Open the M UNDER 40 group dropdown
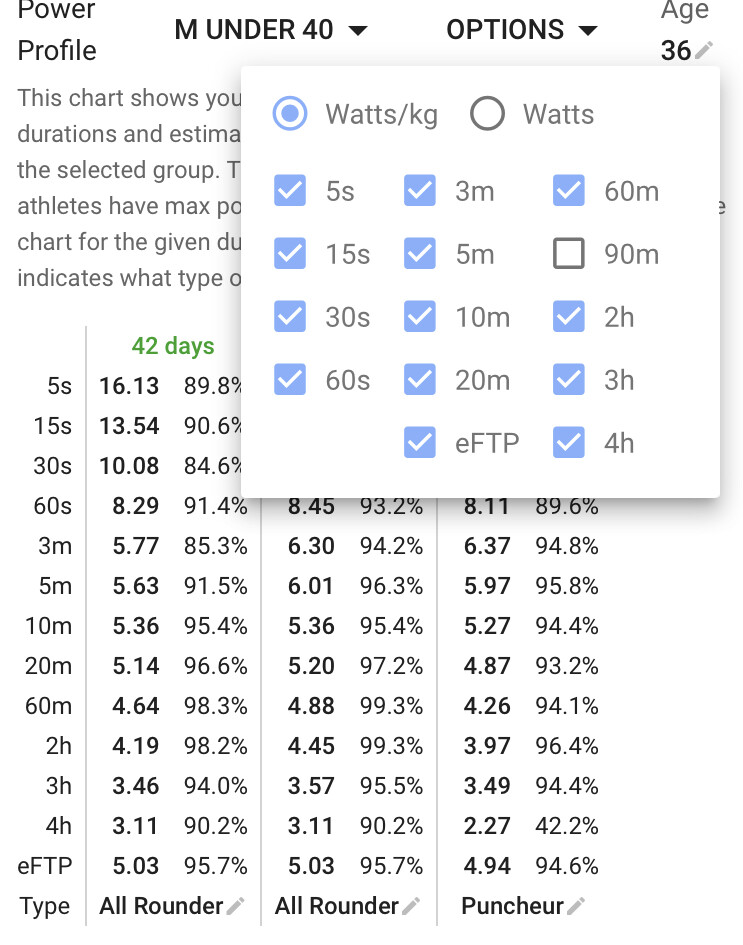 271,30
